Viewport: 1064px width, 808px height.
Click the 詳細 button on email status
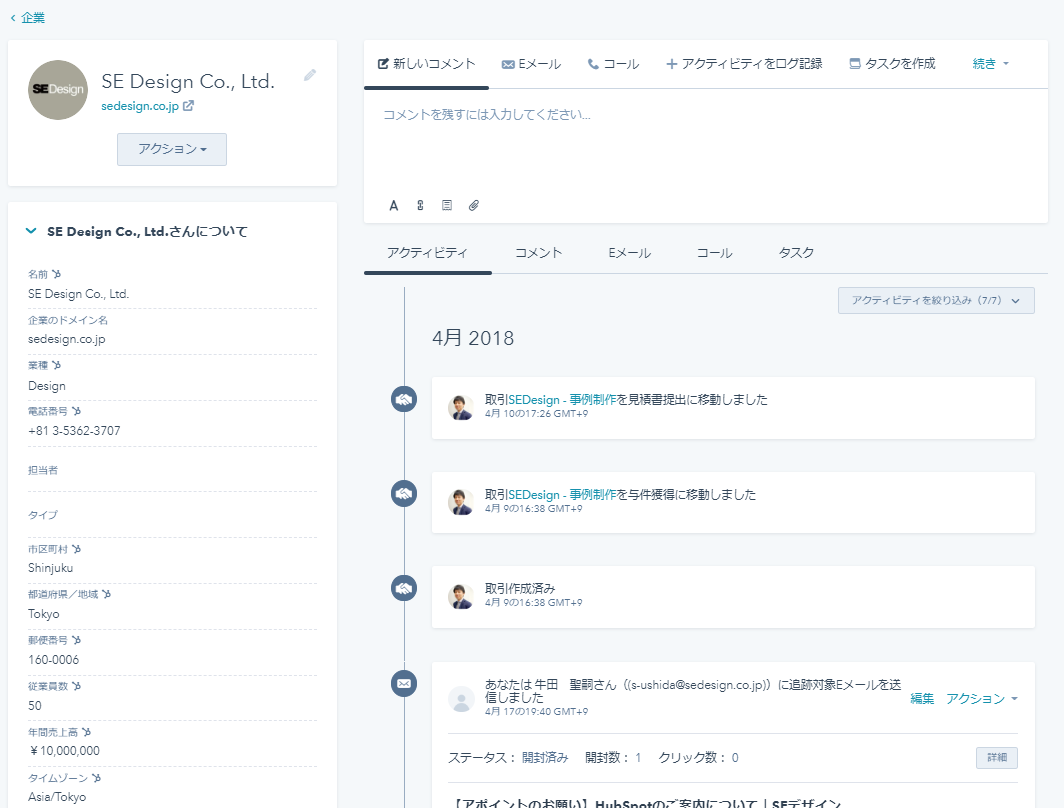click(997, 758)
